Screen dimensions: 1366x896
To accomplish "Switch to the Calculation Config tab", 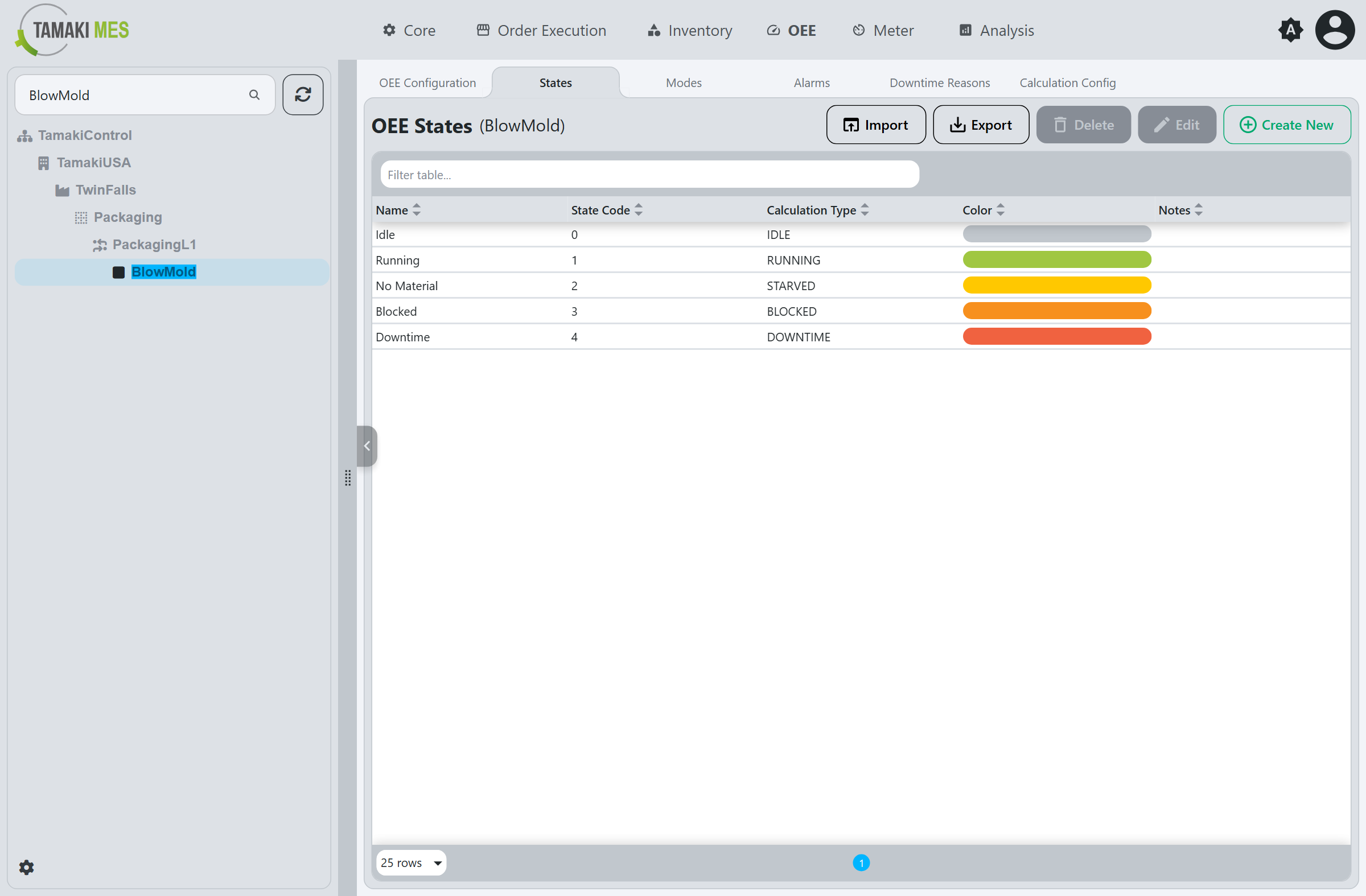I will coord(1068,82).
